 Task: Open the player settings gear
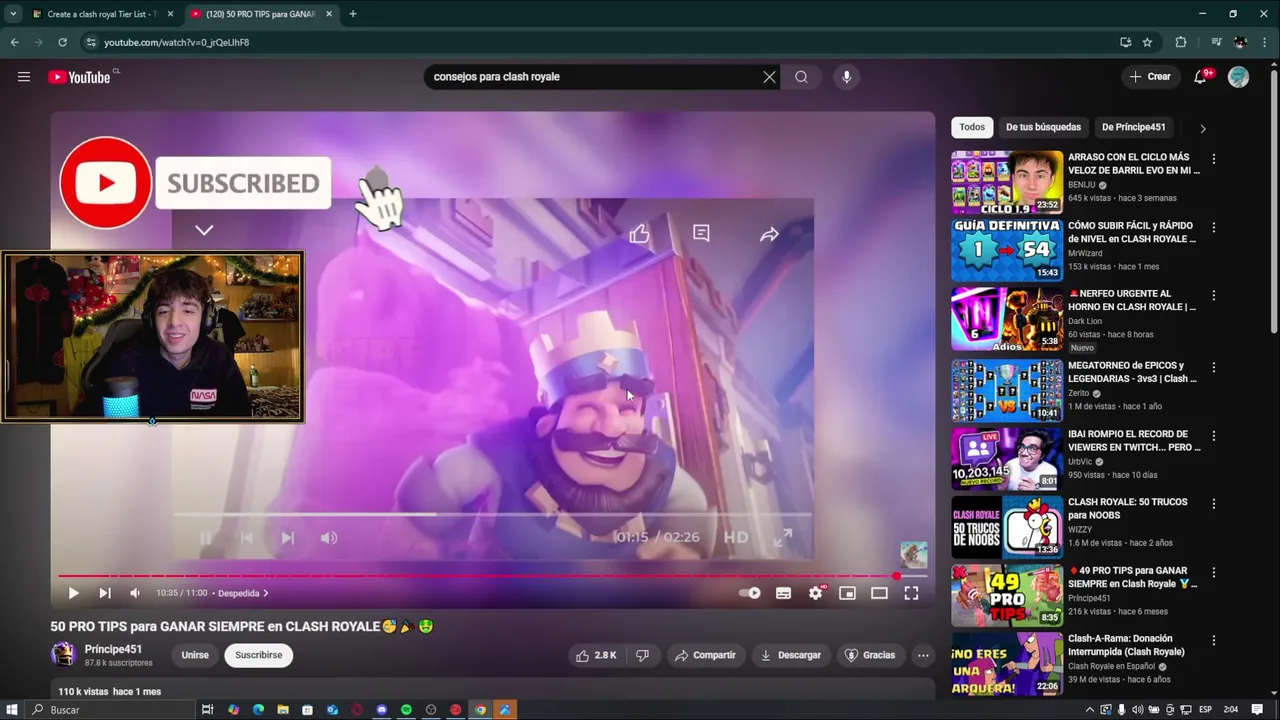815,593
